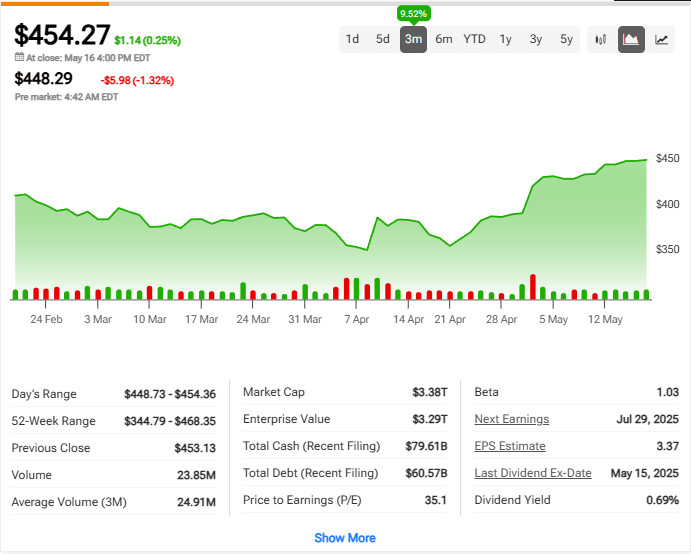Click calendar icon beside At close
This screenshot has width=691, height=554.
19,57
